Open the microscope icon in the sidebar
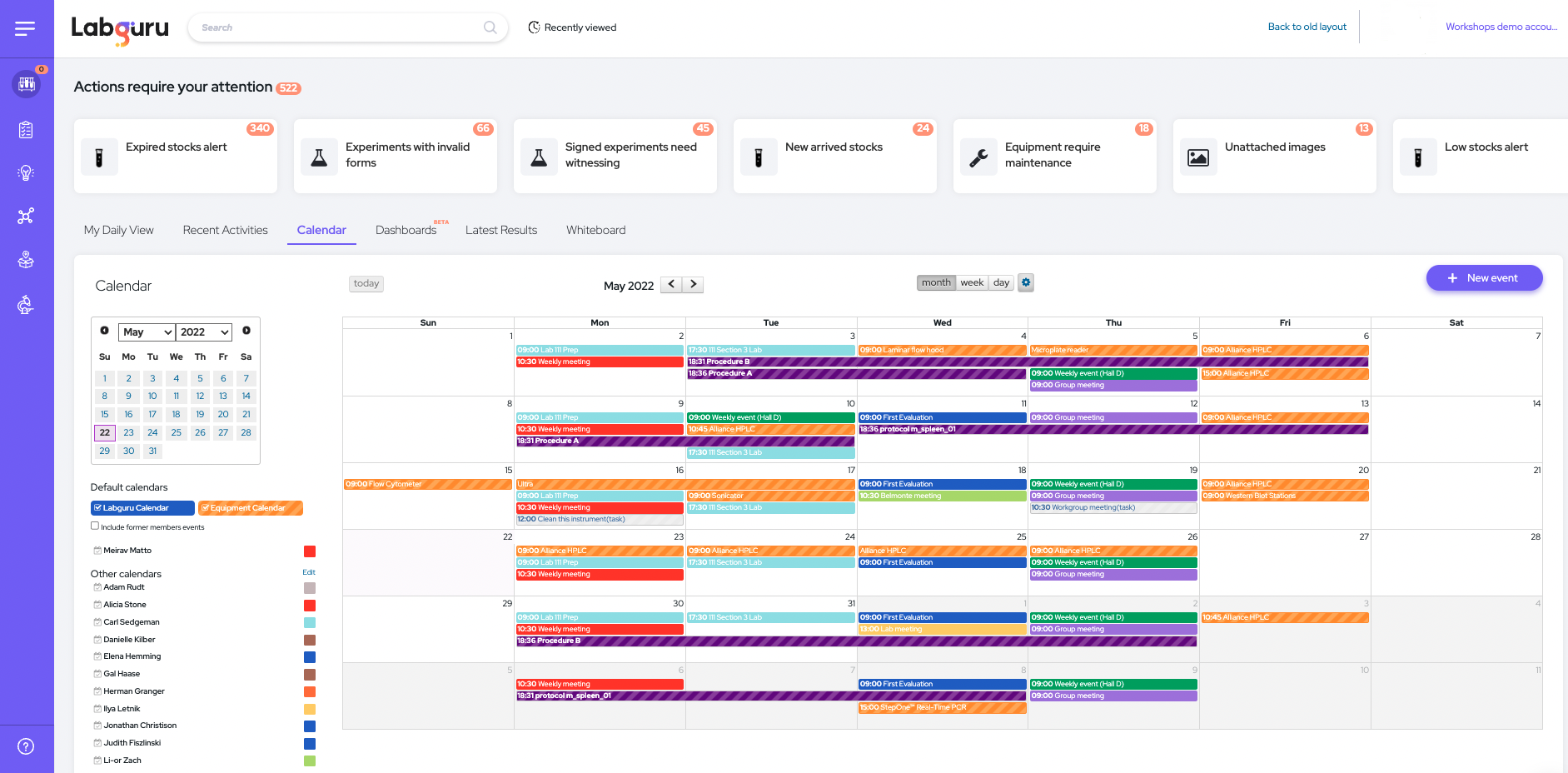The width and height of the screenshot is (1568, 773). 26,305
